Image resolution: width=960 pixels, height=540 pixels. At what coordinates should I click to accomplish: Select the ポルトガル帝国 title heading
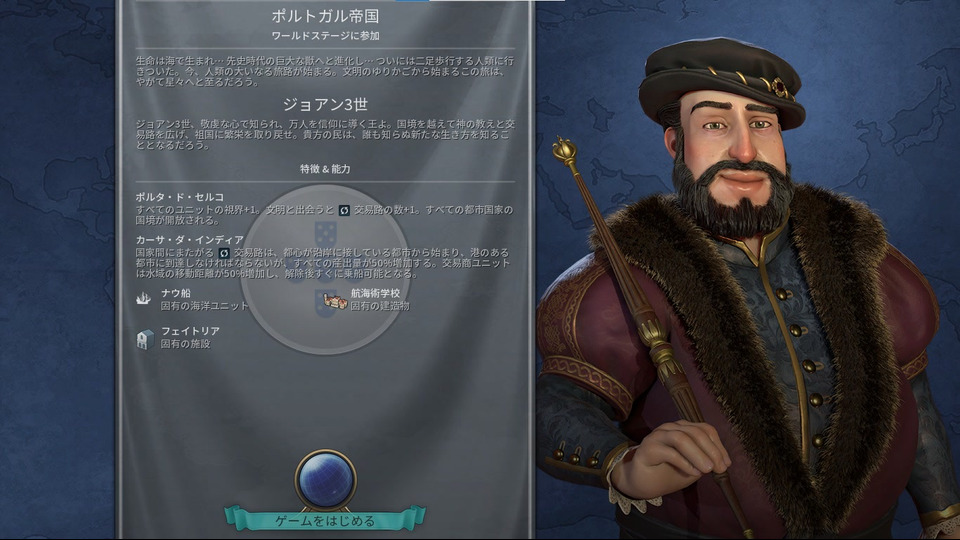coord(325,16)
